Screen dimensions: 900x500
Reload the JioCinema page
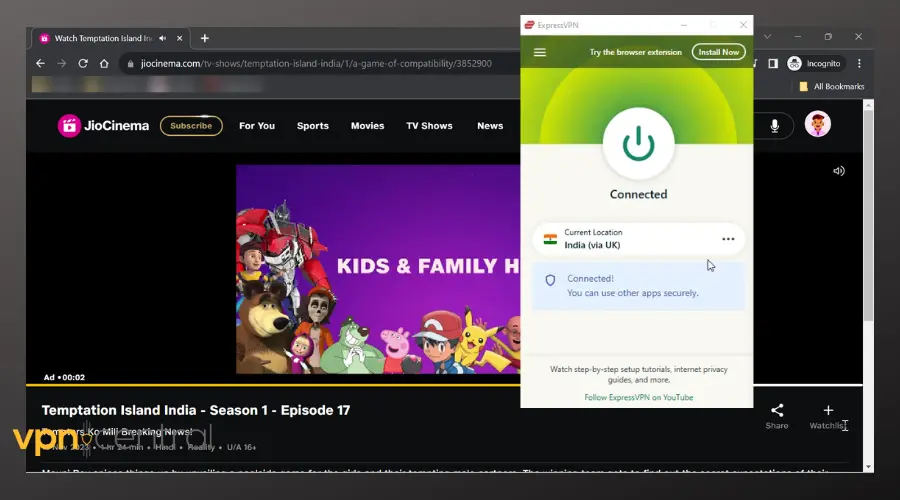coord(83,64)
